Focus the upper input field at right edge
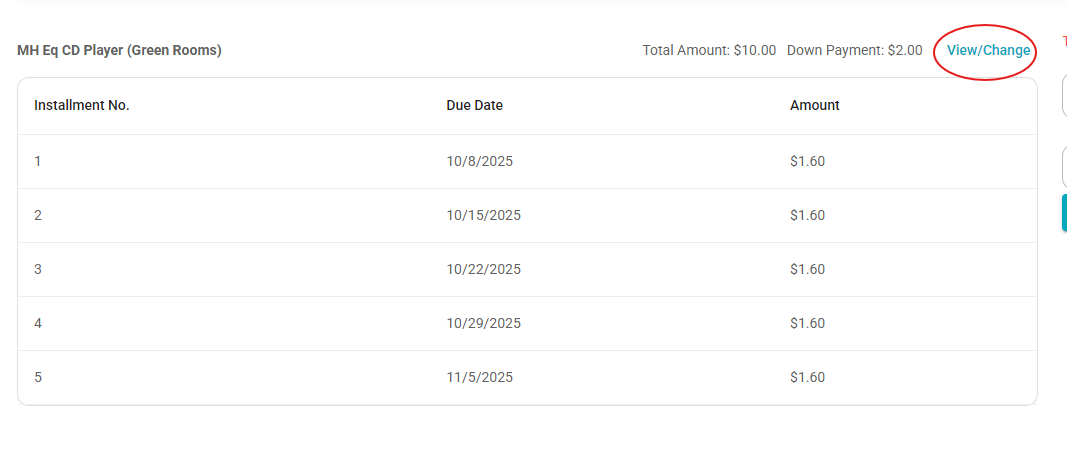The height and width of the screenshot is (461, 1067). click(1064, 96)
